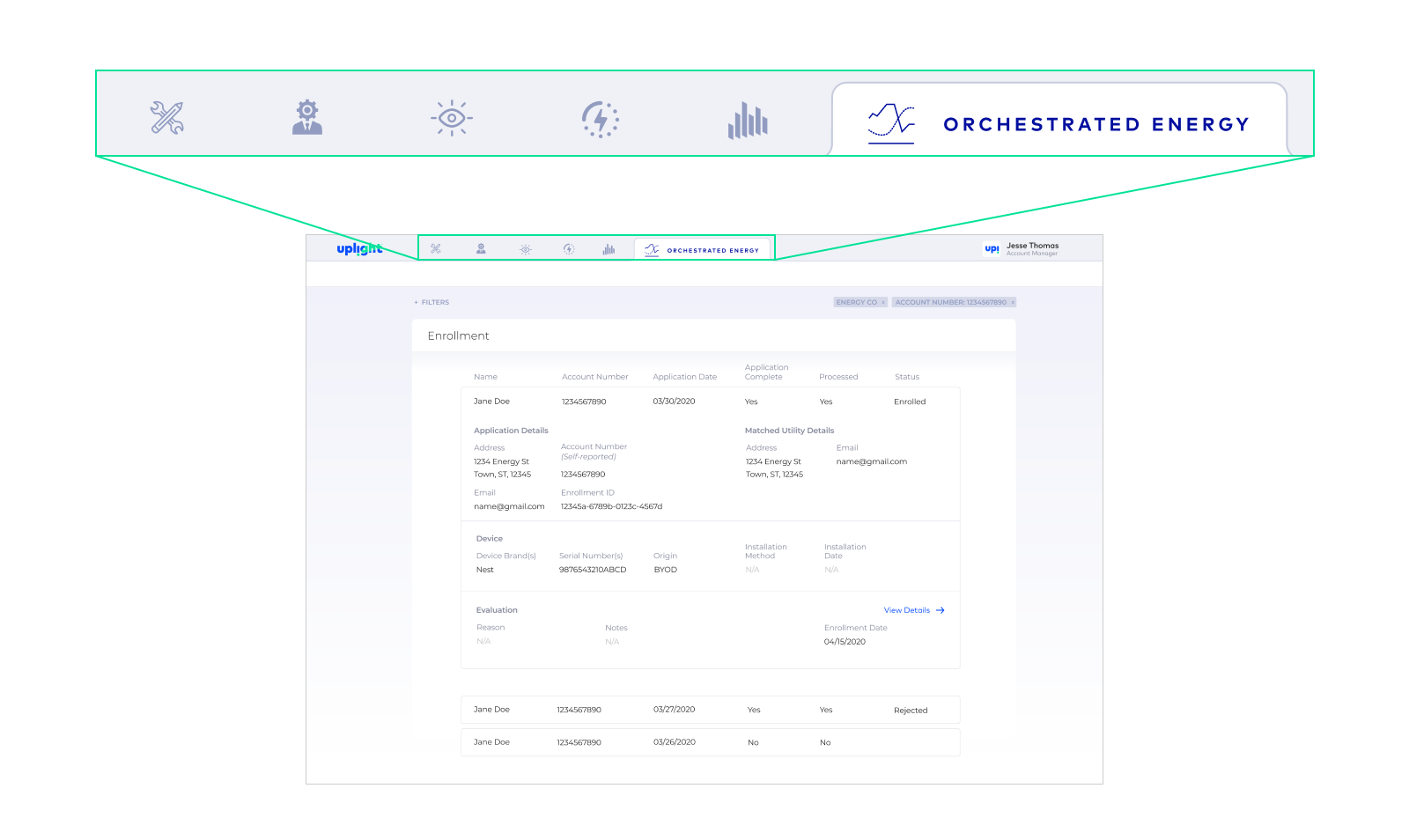Screen dimensions: 1409x840
Task: Click the Status column header
Action: point(906,377)
